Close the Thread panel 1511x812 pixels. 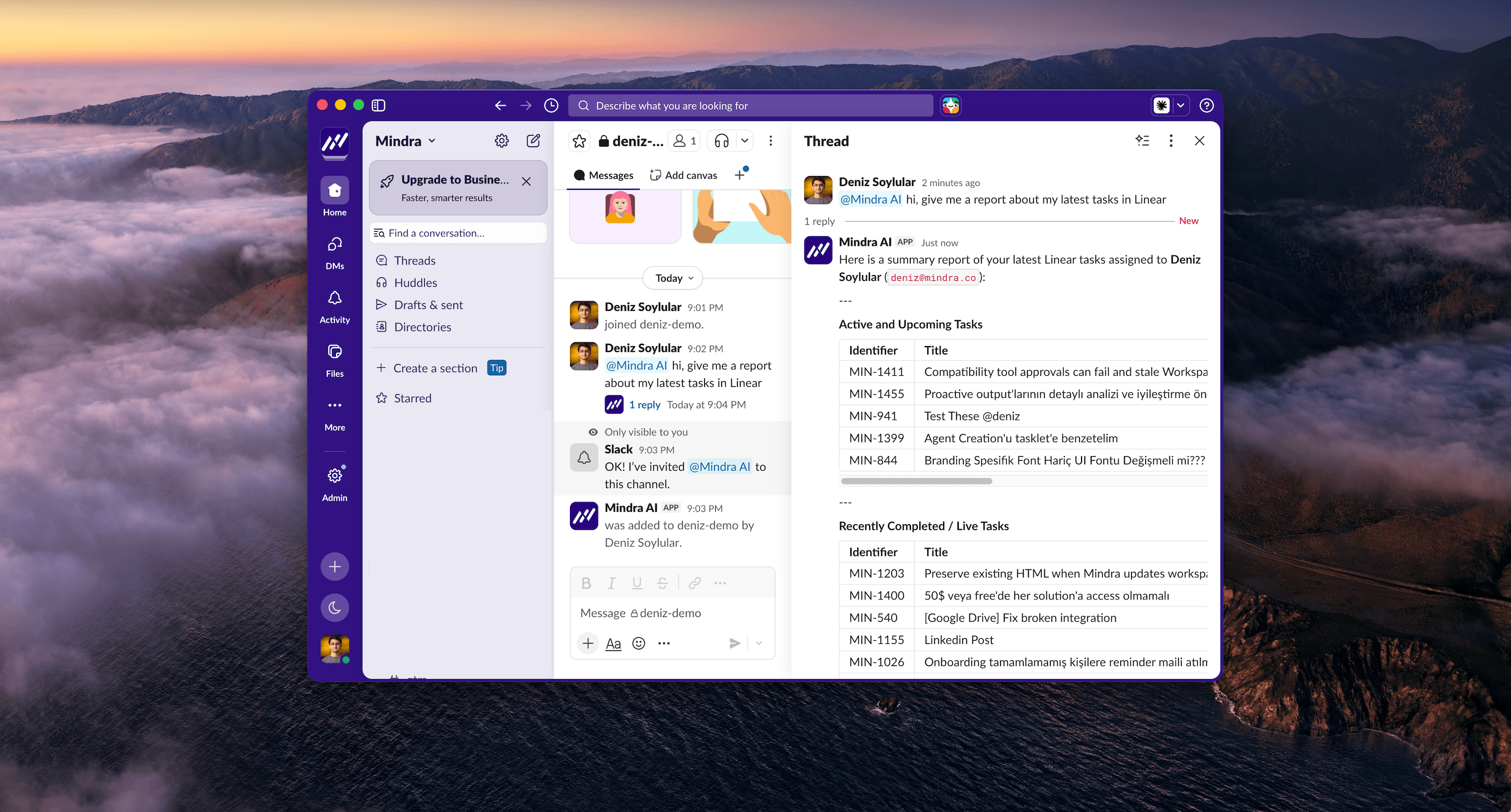[1199, 140]
